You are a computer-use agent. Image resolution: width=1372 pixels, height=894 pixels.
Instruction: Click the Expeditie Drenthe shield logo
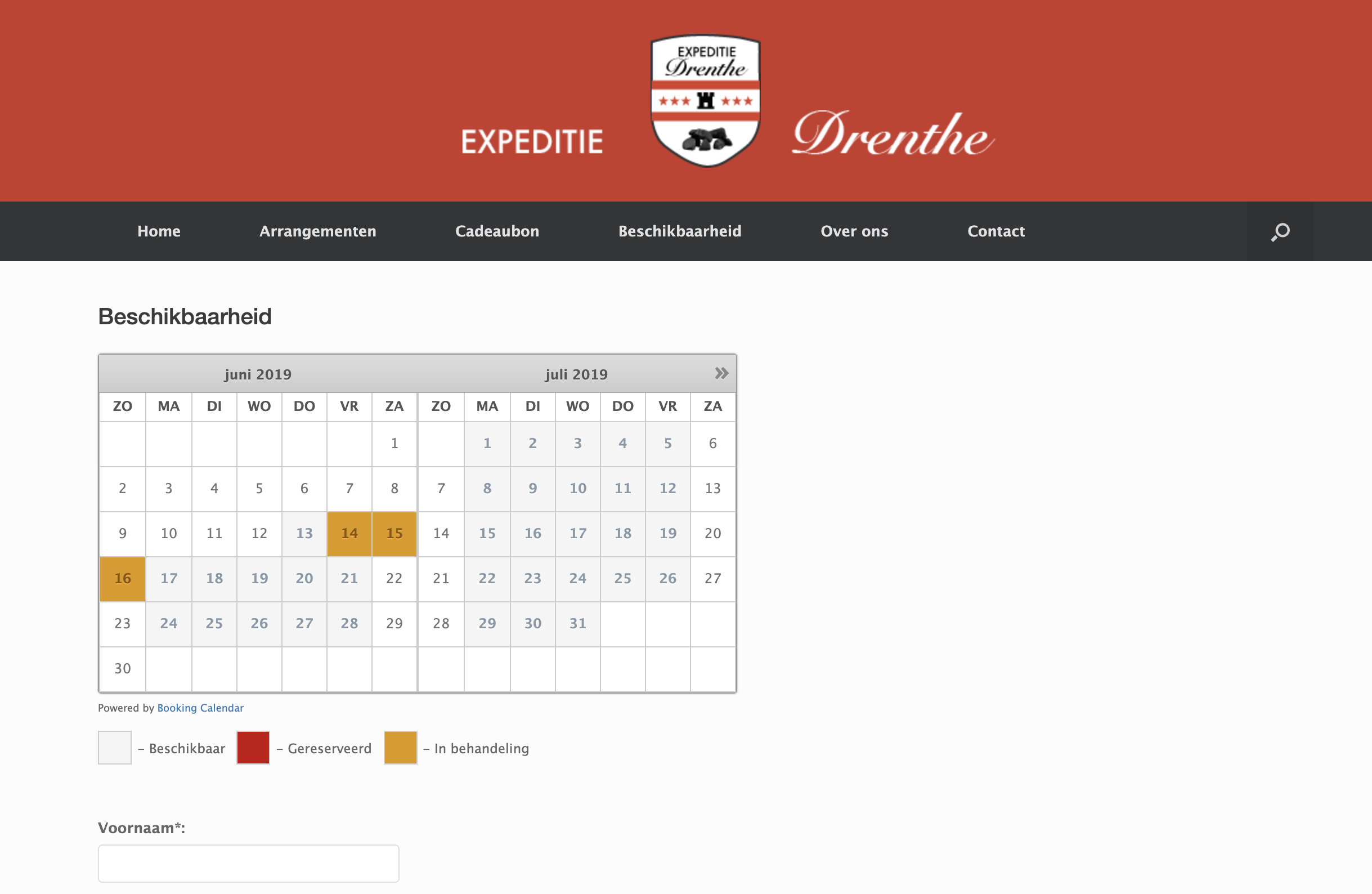pyautogui.click(x=705, y=101)
